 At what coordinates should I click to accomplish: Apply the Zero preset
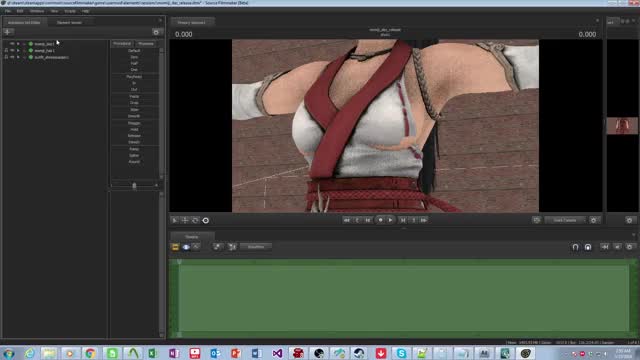(134, 57)
